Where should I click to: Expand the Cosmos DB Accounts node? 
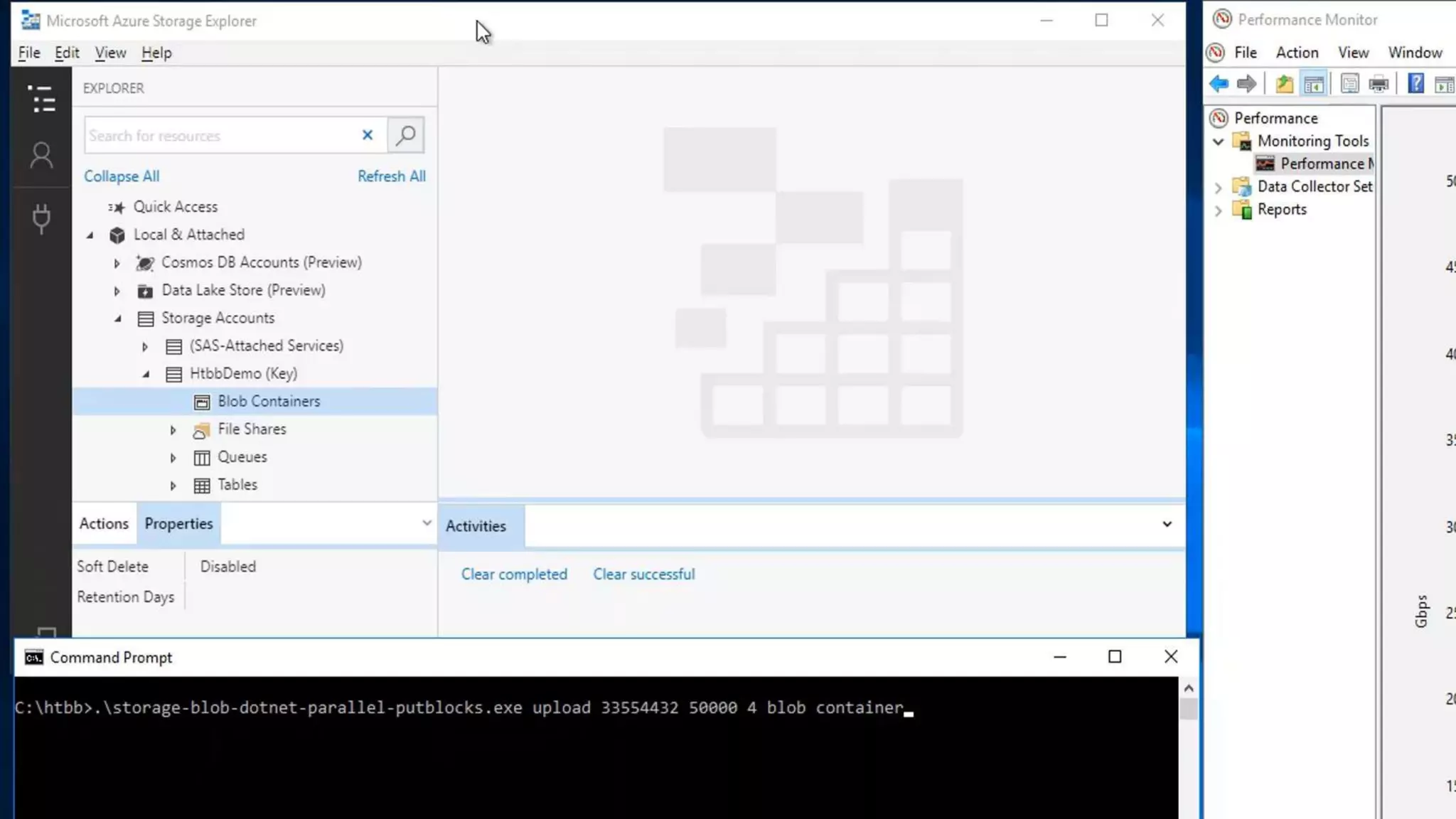tap(117, 263)
